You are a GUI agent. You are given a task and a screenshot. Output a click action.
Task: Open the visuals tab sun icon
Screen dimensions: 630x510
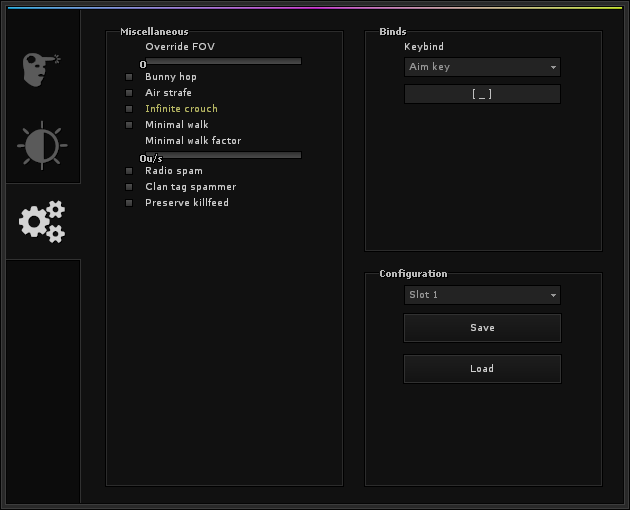[x=42, y=145]
